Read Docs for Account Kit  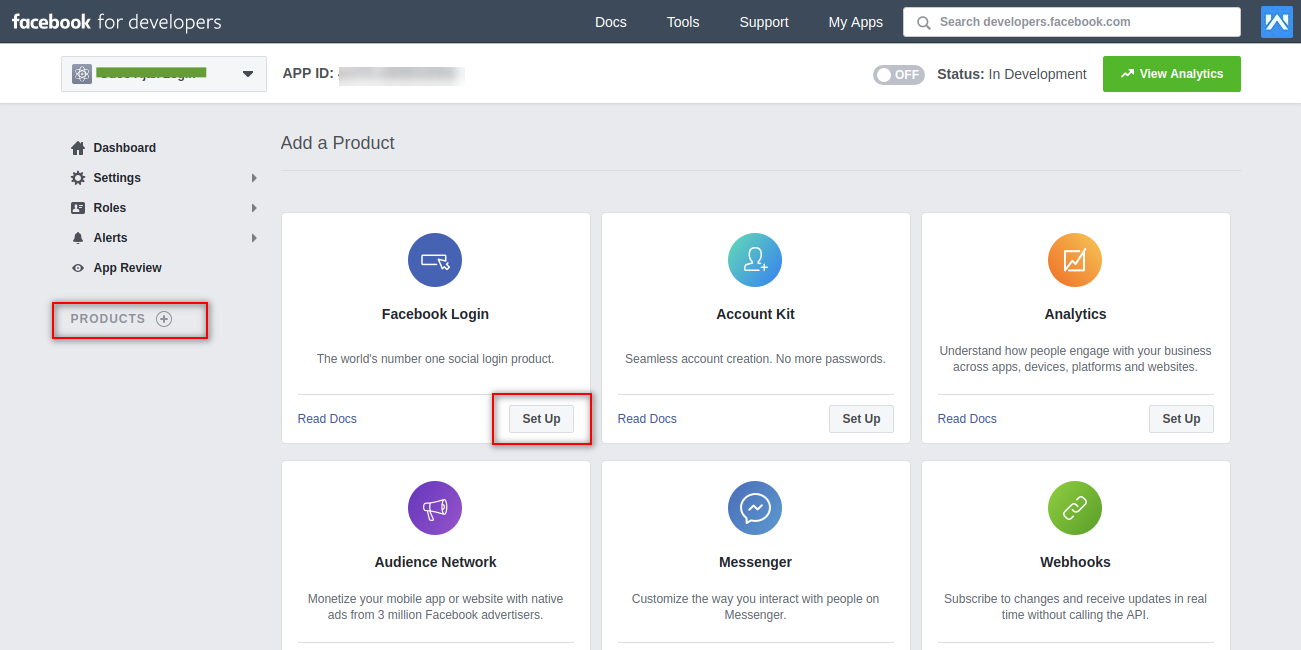[x=647, y=419]
